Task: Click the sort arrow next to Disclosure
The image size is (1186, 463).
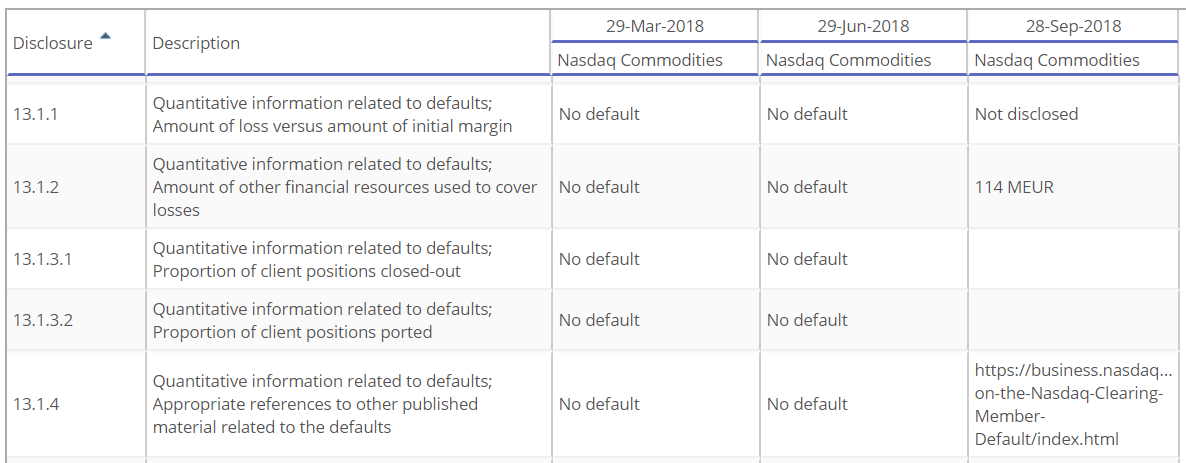Action: pyautogui.click(x=105, y=36)
